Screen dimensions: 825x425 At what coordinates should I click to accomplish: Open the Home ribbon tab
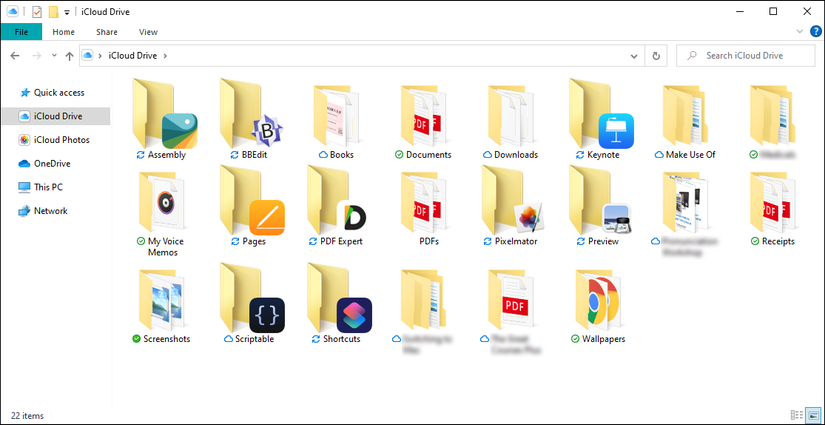coord(64,32)
